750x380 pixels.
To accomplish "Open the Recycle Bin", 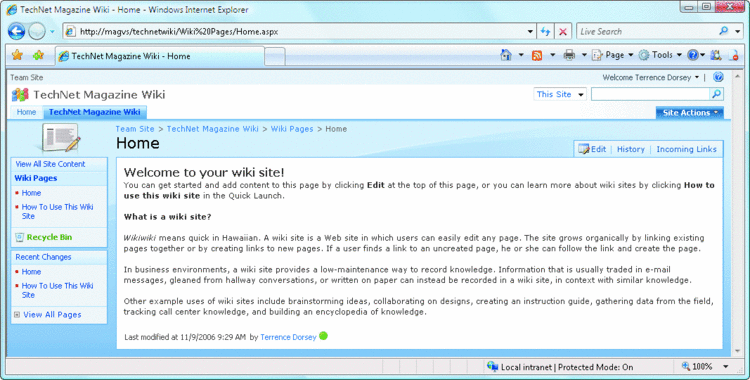I will [49, 237].
